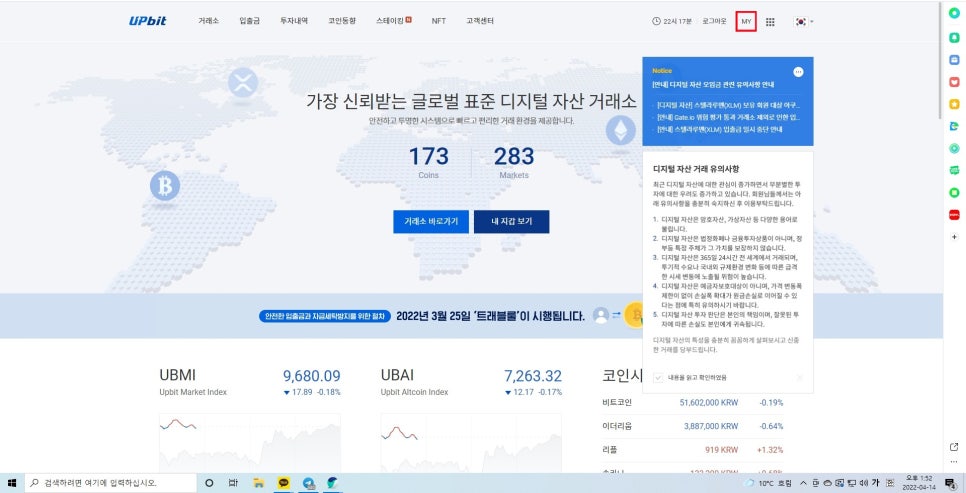Viewport: 966px width, 493px height.
Task: Select the 리플 row
Action: pyautogui.click(x=693, y=449)
